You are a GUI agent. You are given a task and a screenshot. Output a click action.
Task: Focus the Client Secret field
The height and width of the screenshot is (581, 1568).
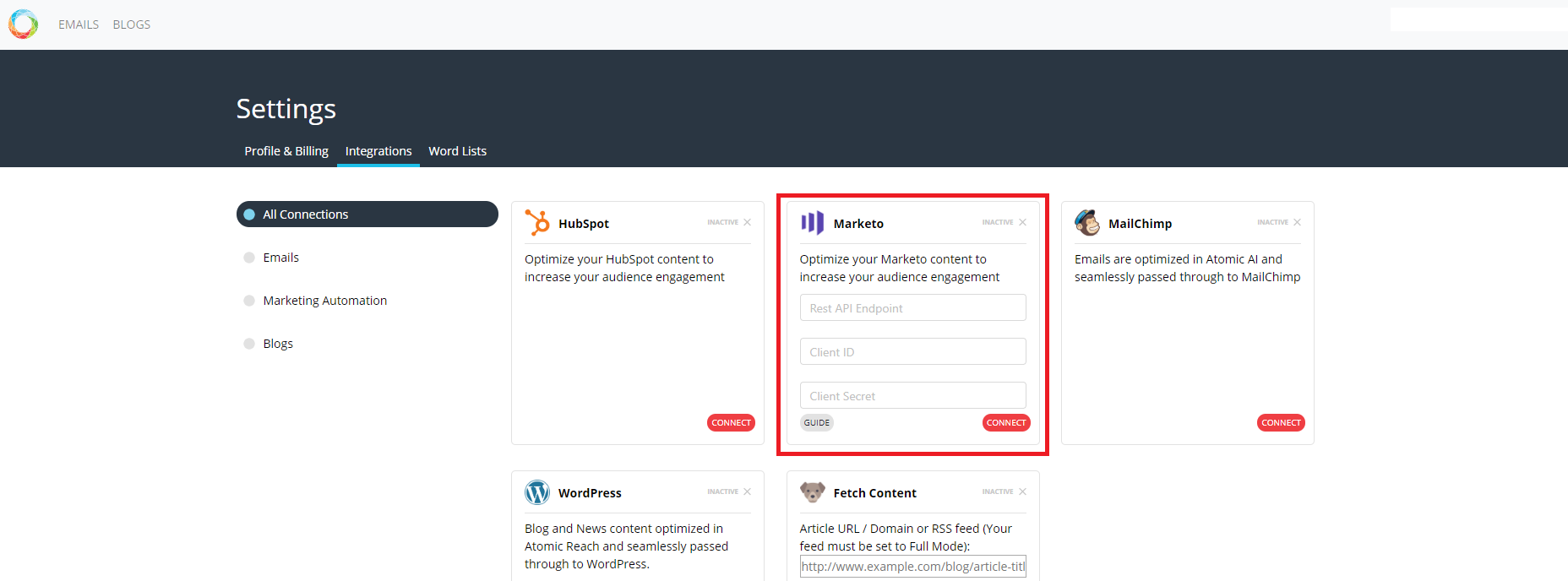pyautogui.click(x=913, y=395)
